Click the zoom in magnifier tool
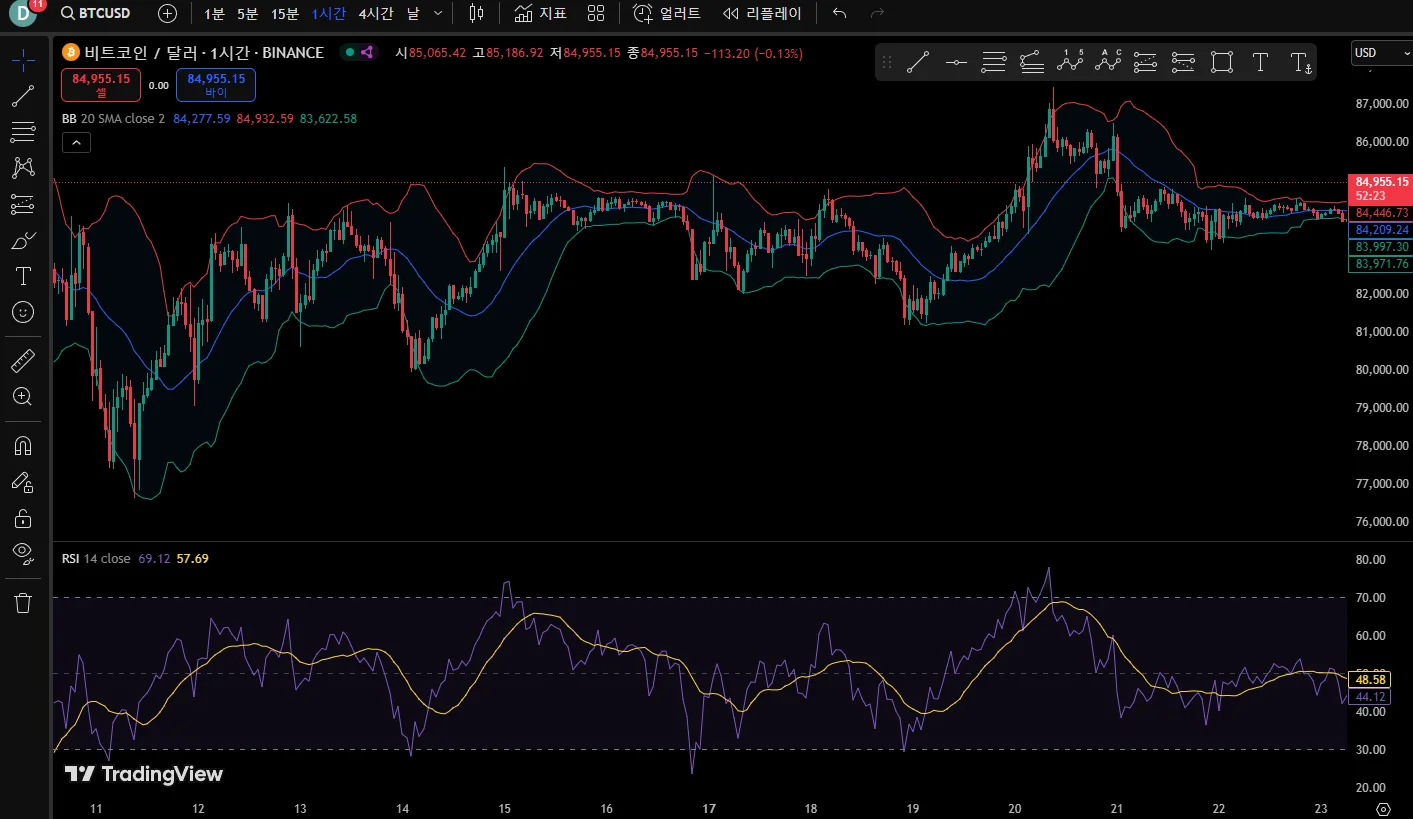Image resolution: width=1413 pixels, height=819 pixels. pyautogui.click(x=22, y=397)
